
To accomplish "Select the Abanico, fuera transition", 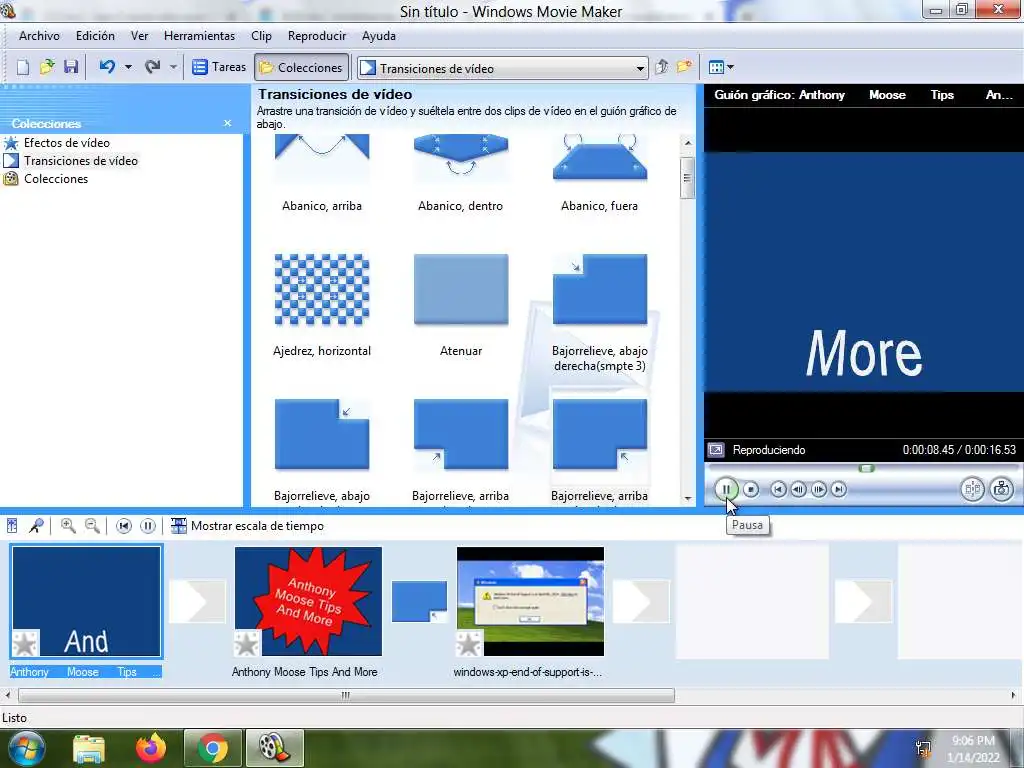I will point(600,174).
